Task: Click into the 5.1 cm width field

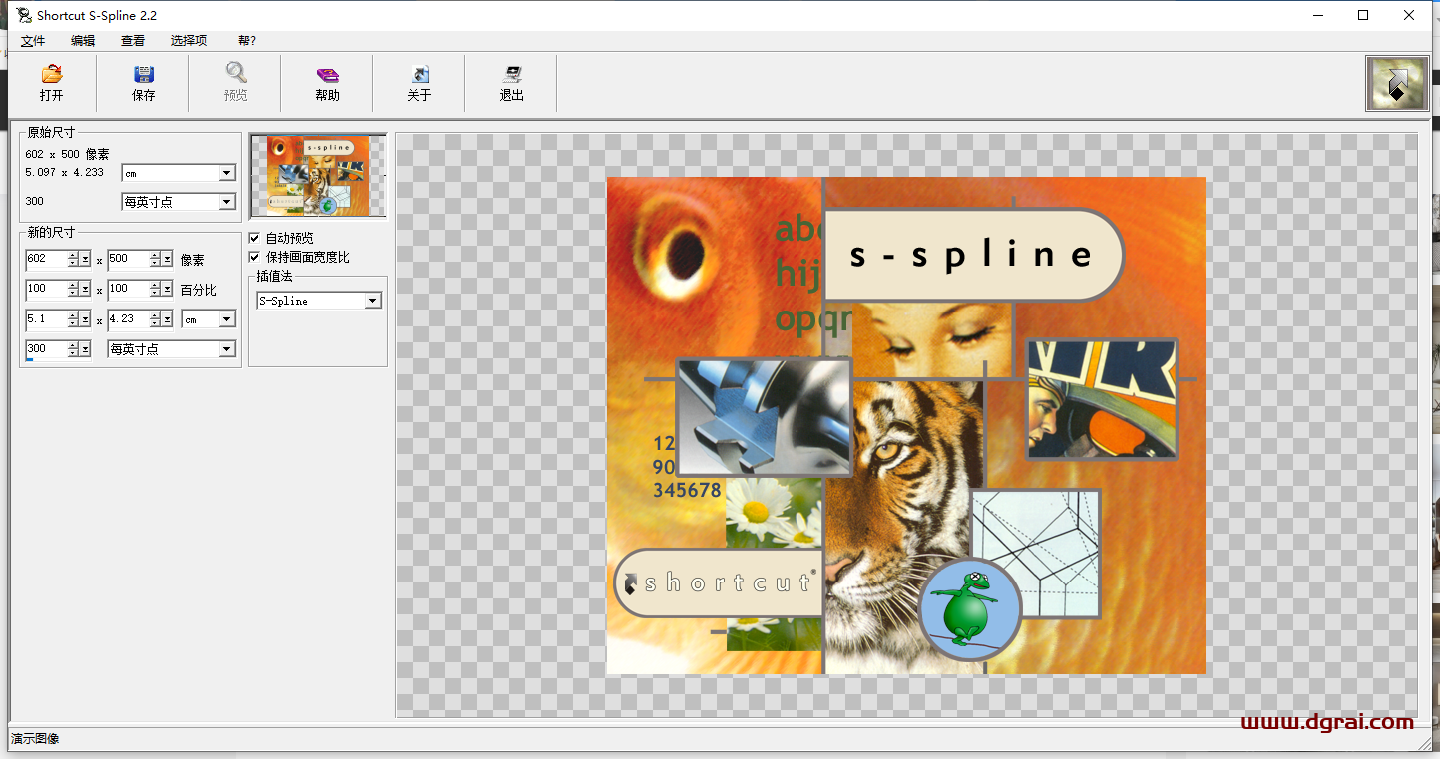Action: [x=46, y=319]
